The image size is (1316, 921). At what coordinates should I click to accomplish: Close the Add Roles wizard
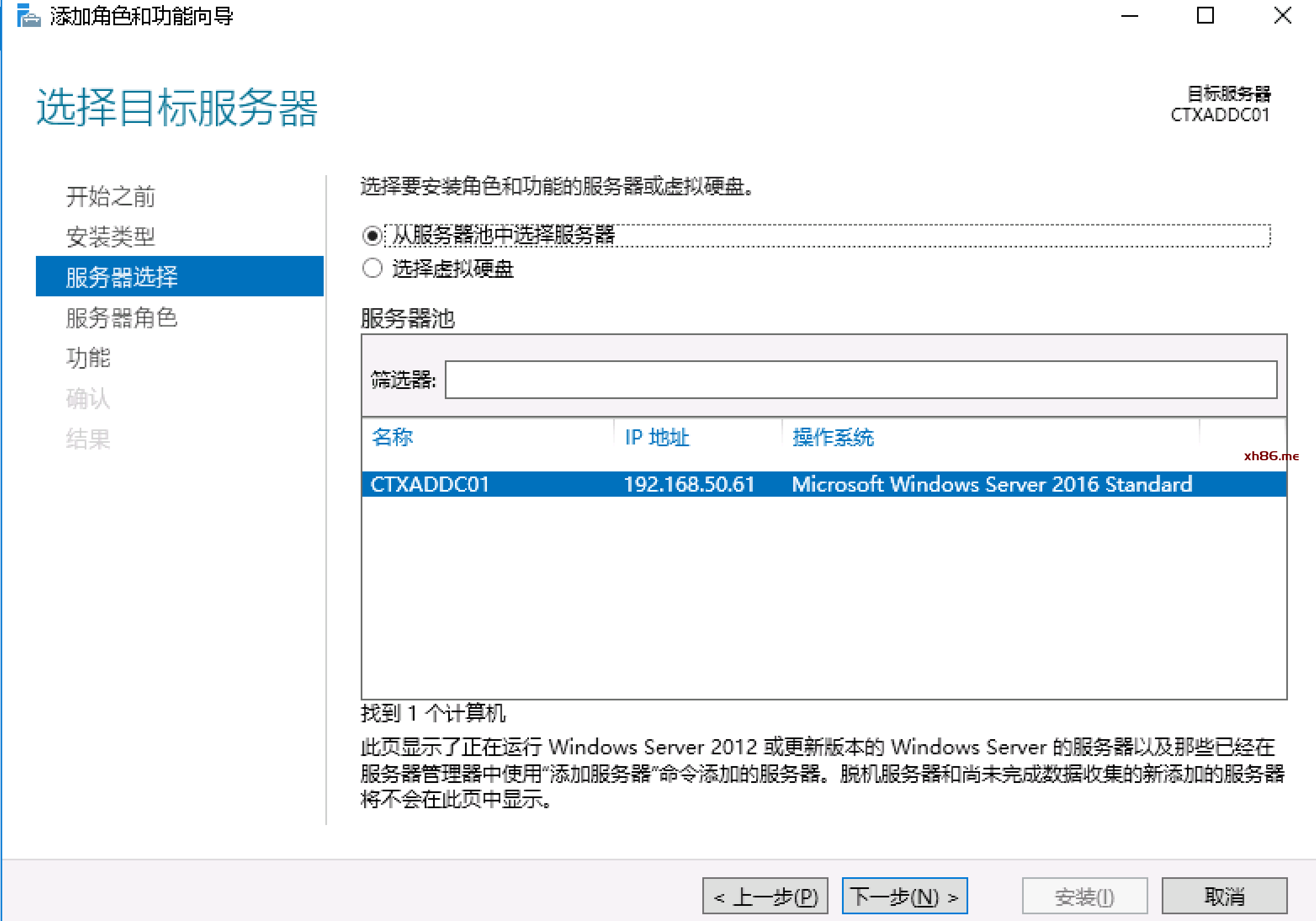(x=1282, y=16)
